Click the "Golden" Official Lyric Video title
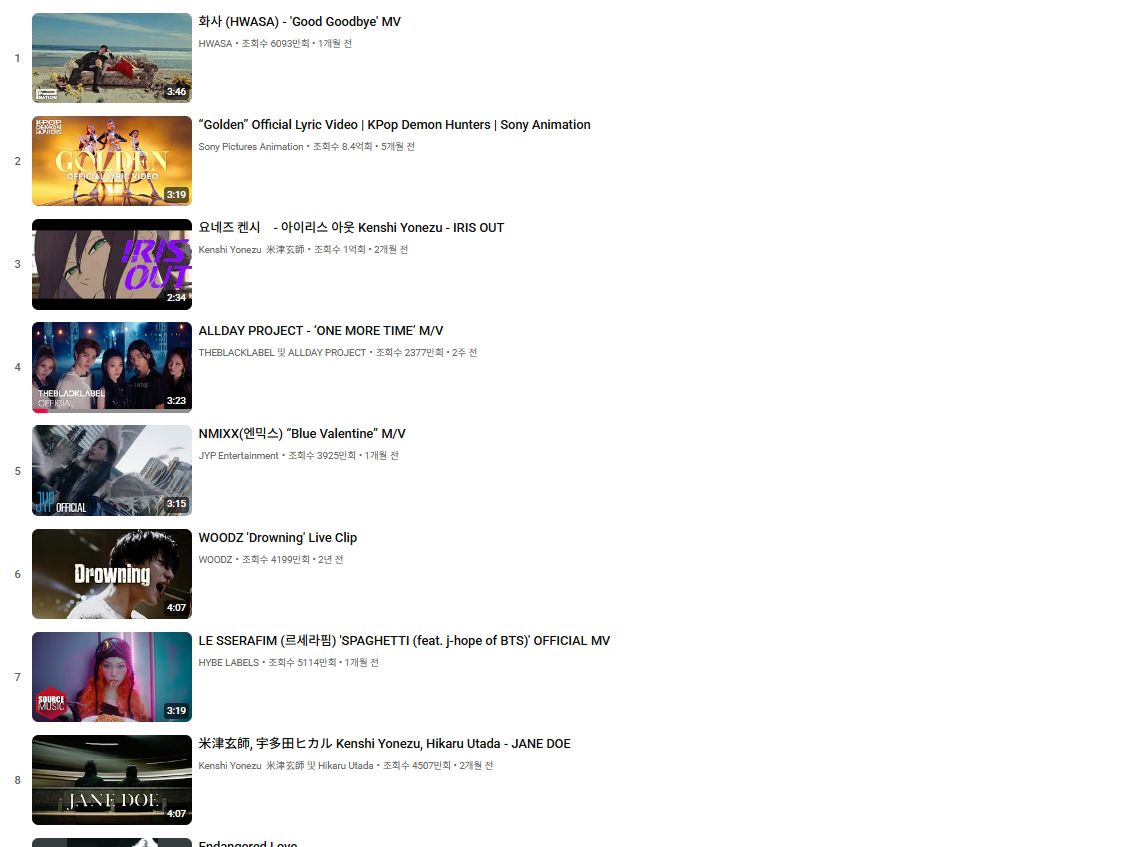1129x847 pixels. coord(395,125)
